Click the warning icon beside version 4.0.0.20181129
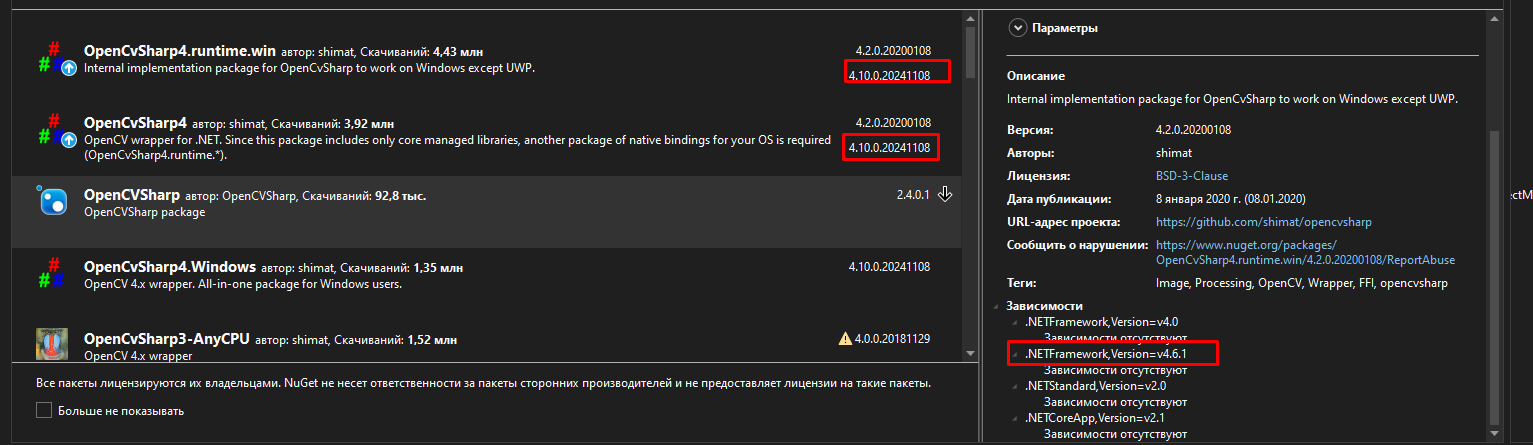Image resolution: width=1533 pixels, height=445 pixels. 844,339
